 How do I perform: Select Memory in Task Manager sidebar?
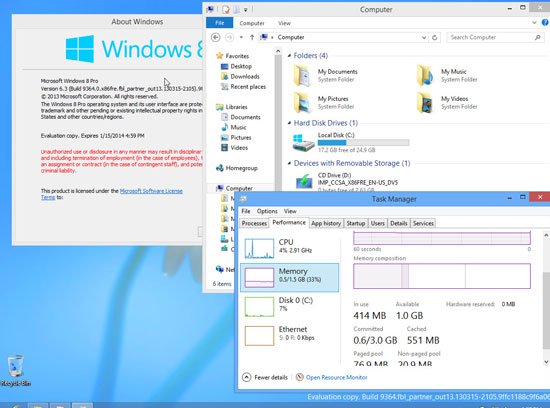[x=289, y=277]
